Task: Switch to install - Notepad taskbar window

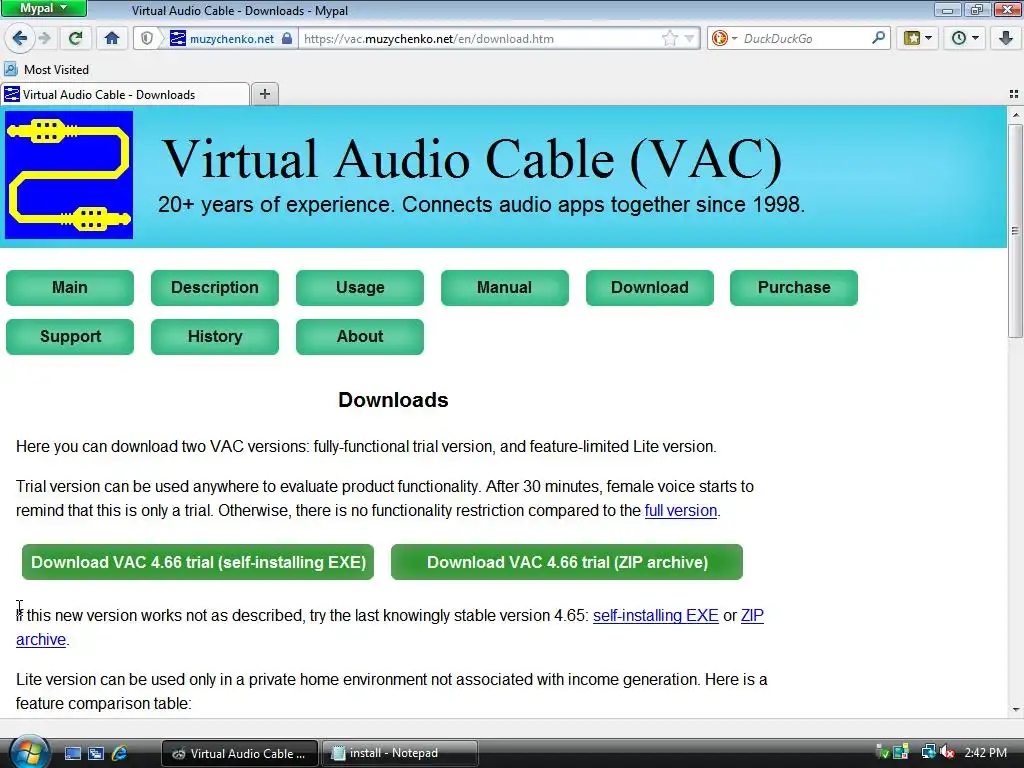Action: click(400, 753)
